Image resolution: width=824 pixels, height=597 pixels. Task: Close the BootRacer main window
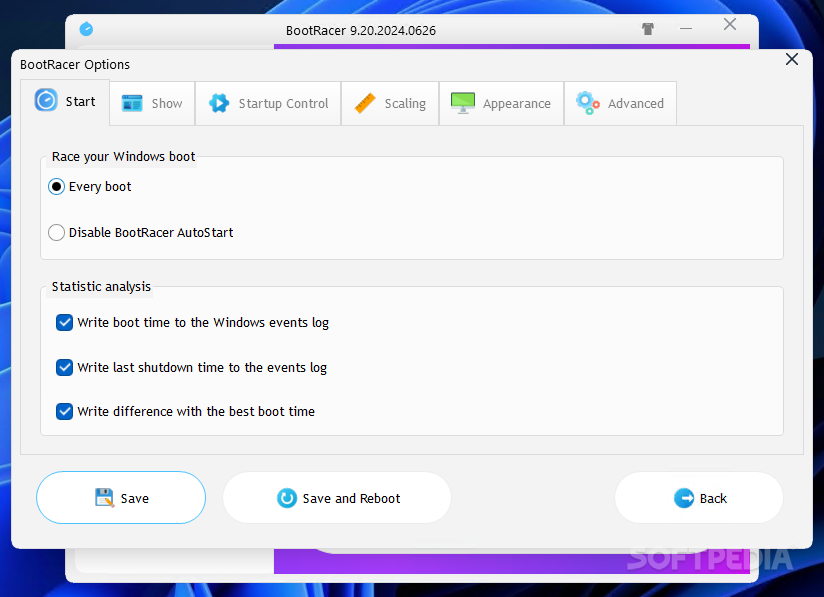(730, 24)
